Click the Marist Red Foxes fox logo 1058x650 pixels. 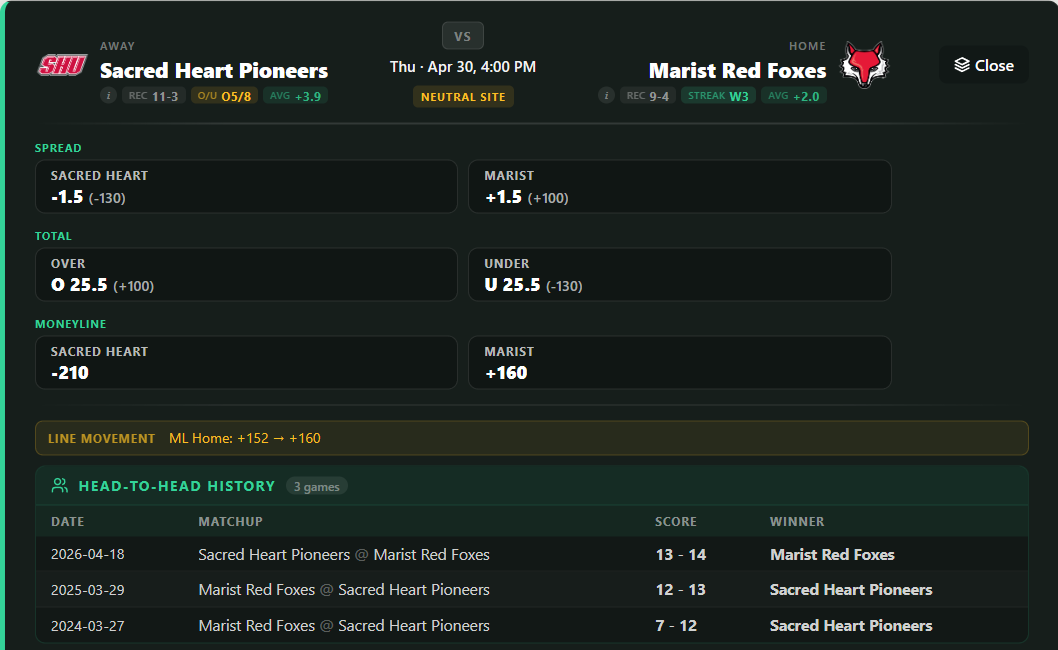pyautogui.click(x=864, y=65)
